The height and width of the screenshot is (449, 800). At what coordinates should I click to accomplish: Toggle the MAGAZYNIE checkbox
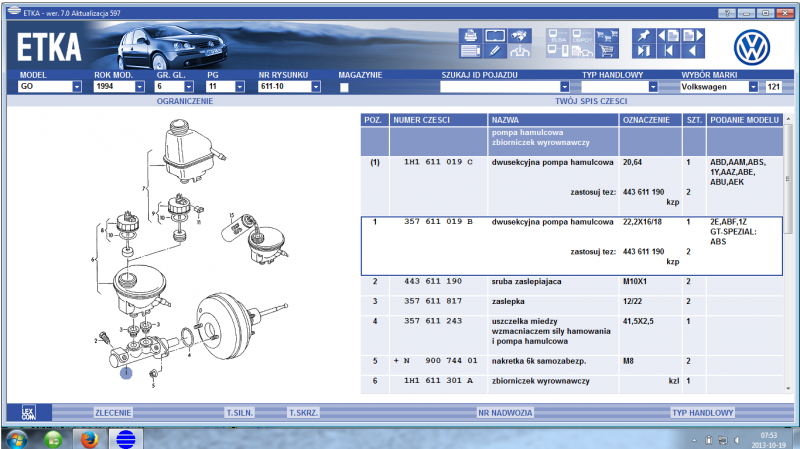[344, 87]
